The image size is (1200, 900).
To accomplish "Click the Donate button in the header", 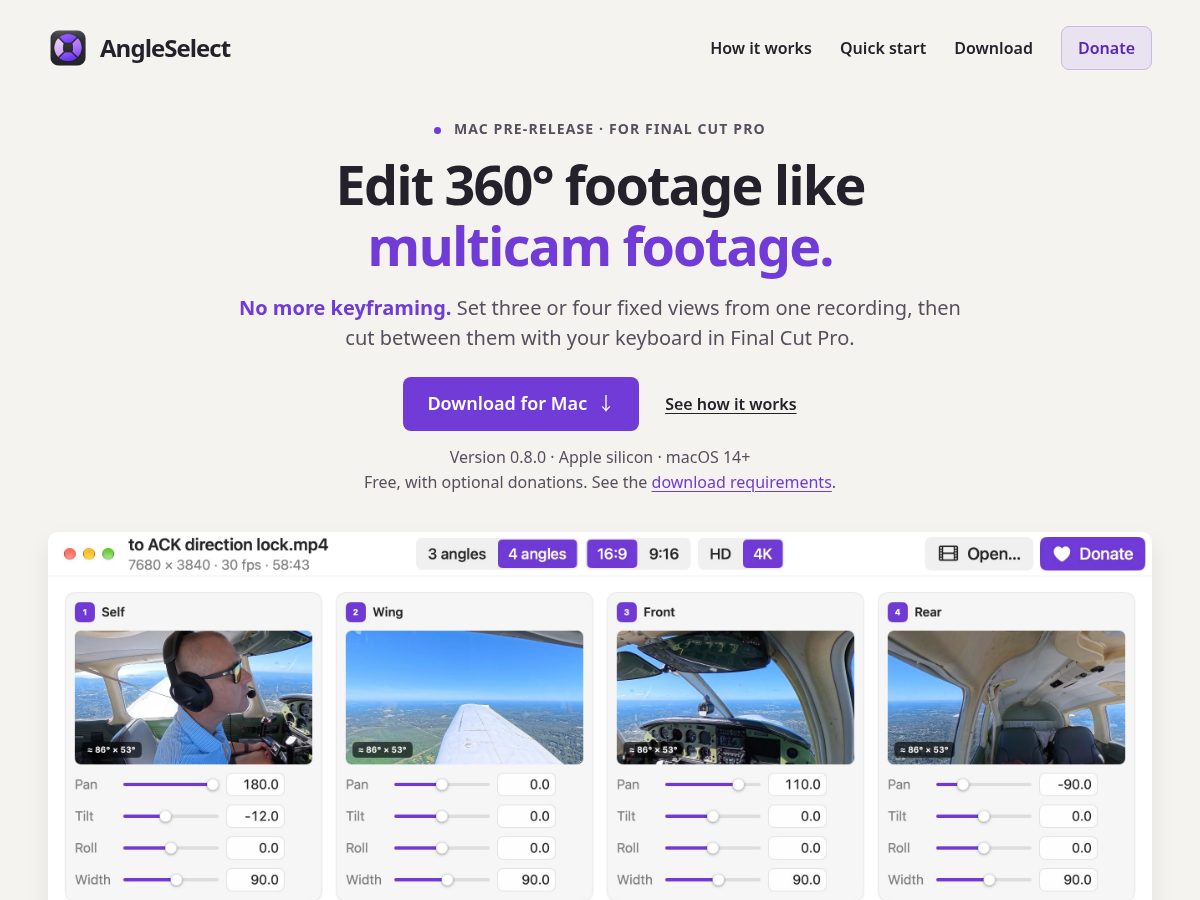I will (1106, 48).
